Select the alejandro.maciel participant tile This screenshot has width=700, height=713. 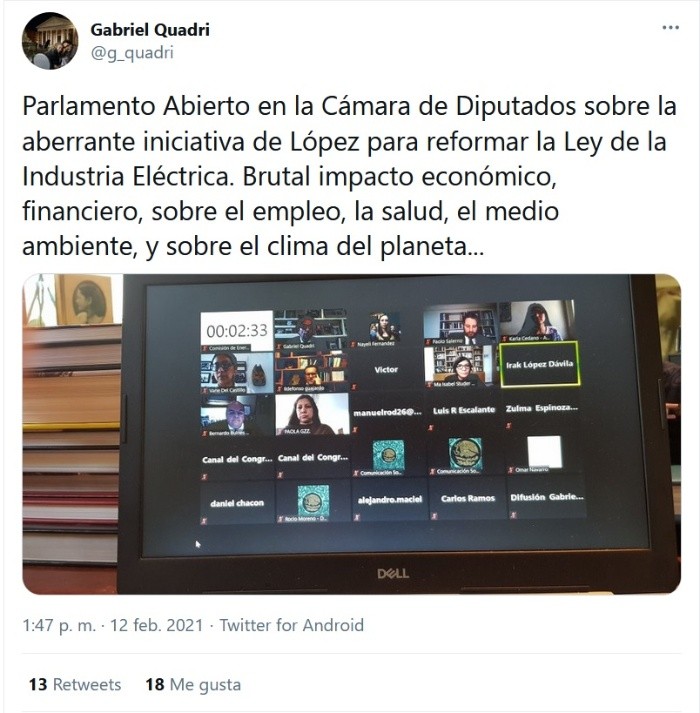point(390,500)
